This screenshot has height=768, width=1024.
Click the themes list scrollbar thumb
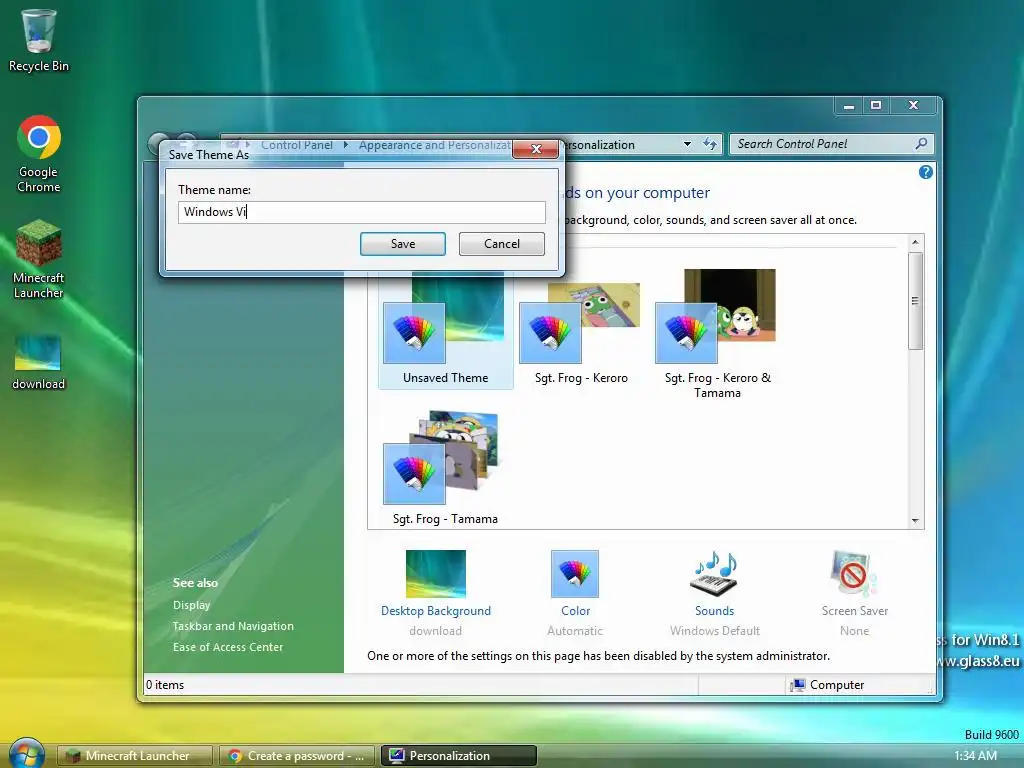point(915,301)
